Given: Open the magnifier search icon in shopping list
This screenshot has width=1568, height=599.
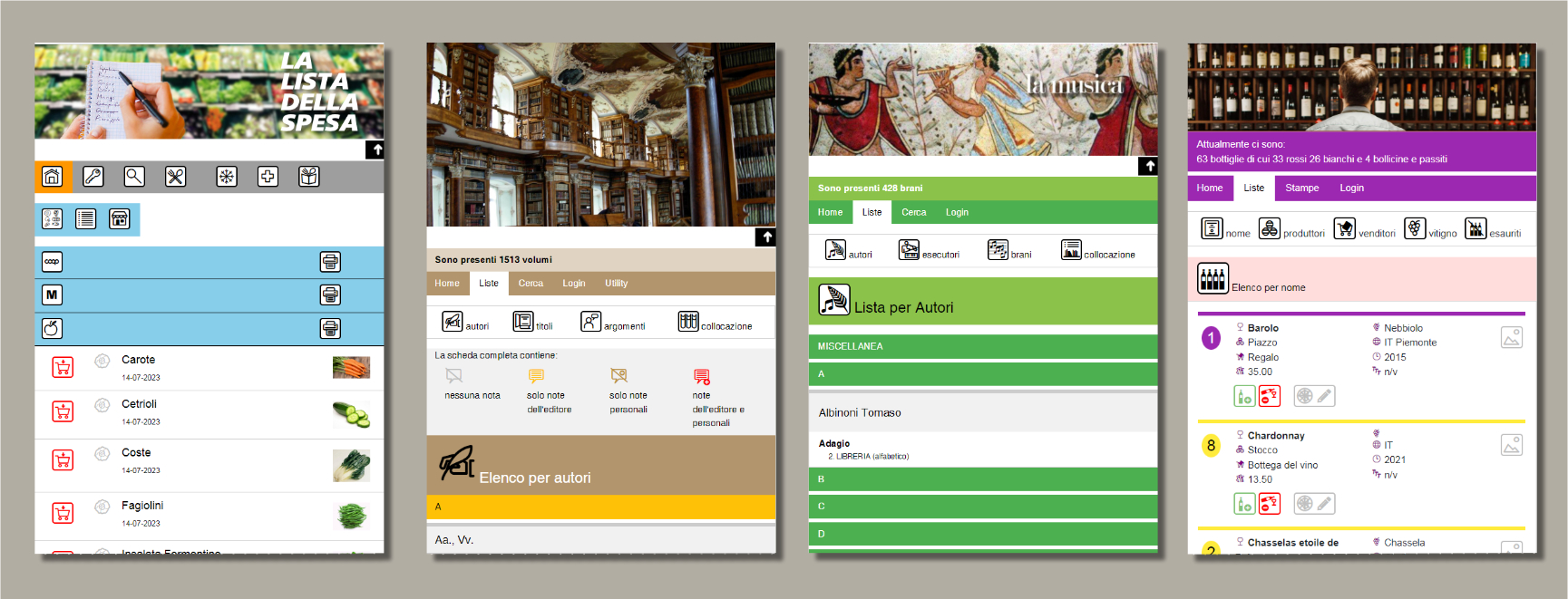Looking at the screenshot, I should point(134,177).
